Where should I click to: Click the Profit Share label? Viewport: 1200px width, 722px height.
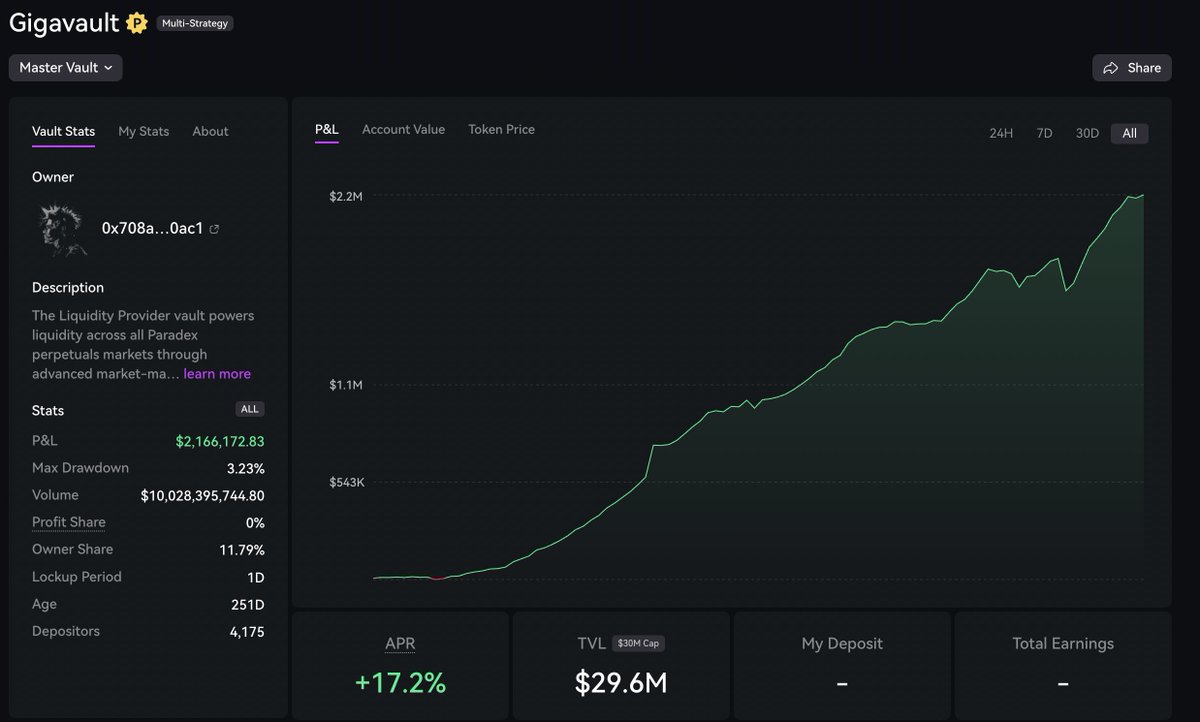[x=68, y=522]
